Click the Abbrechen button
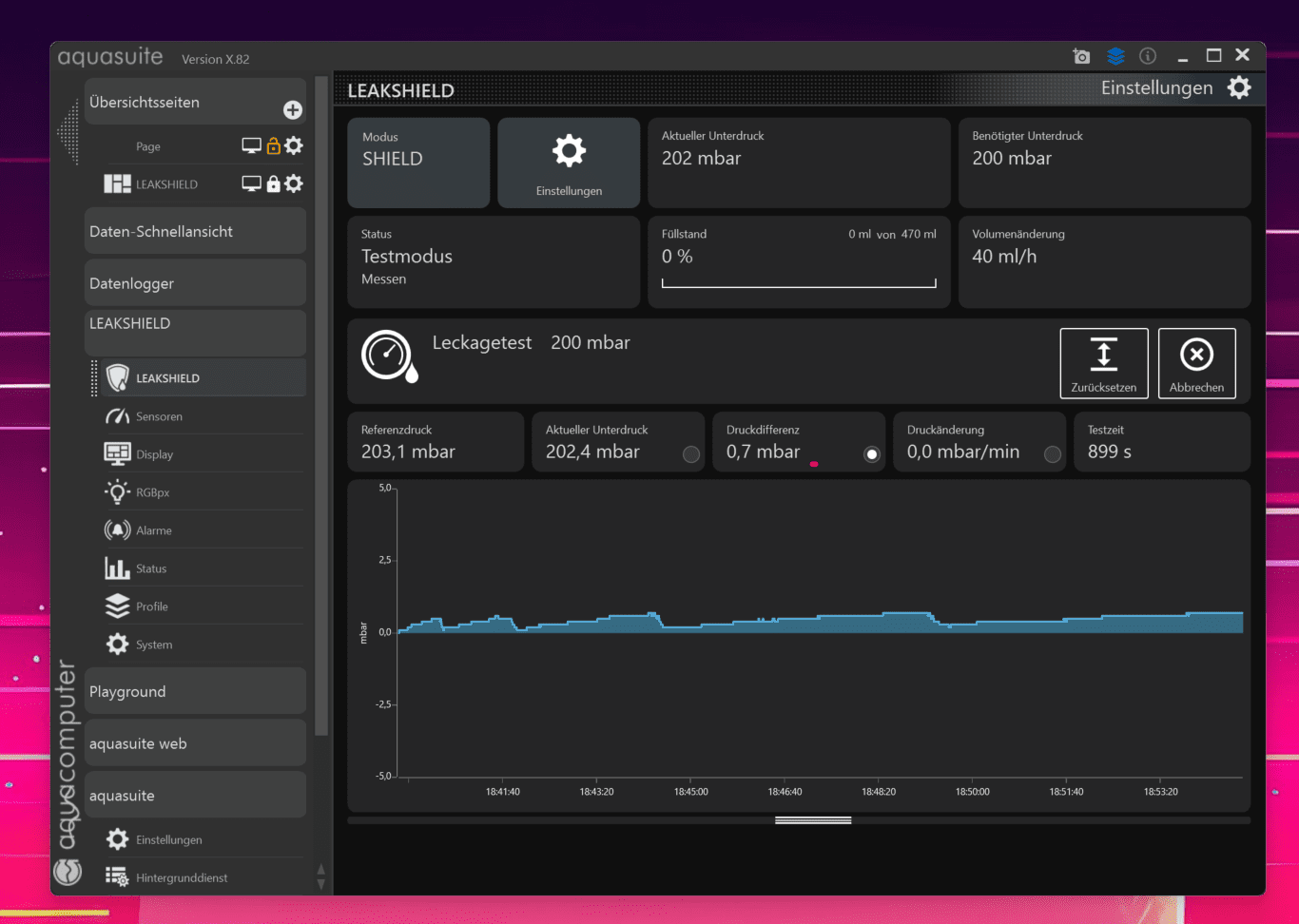1299x924 pixels. point(1196,363)
